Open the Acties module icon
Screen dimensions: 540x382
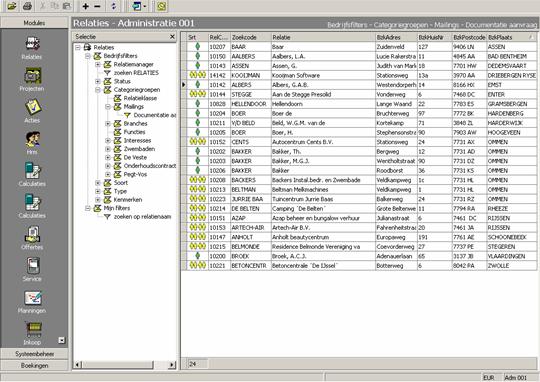(33, 107)
